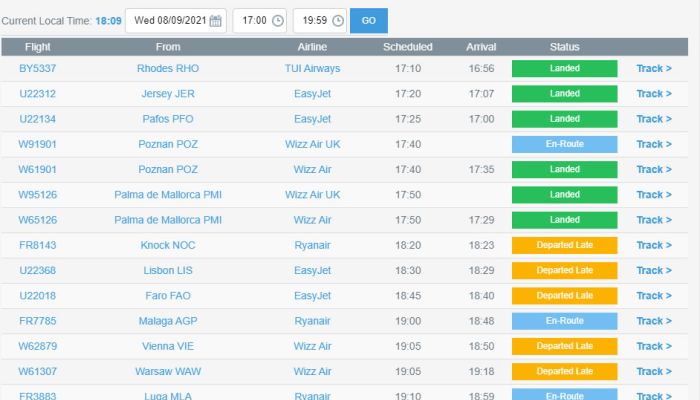
Task: Select Warsaw WAW origin link
Action: pos(167,371)
